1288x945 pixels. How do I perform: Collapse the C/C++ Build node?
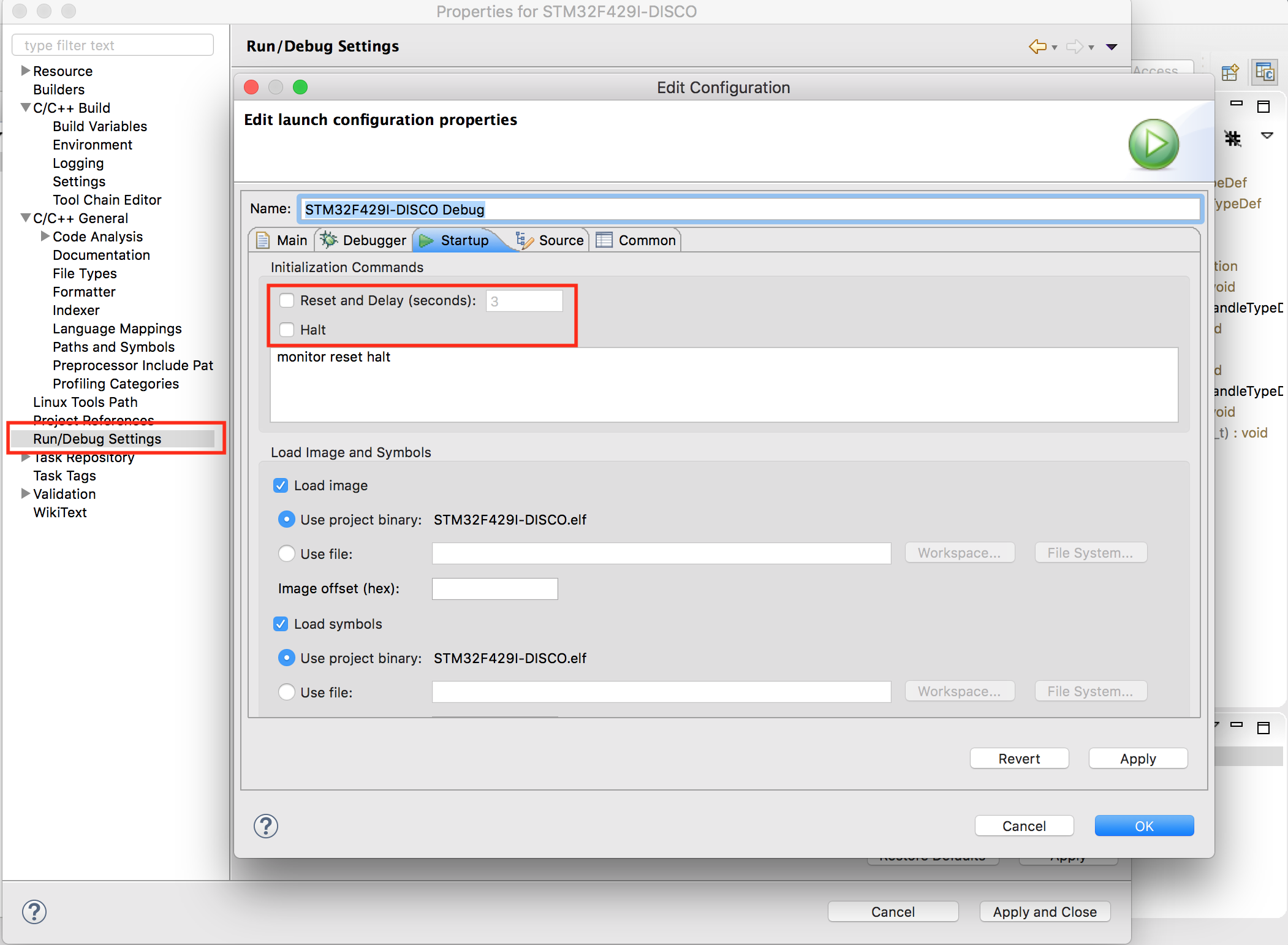26,107
